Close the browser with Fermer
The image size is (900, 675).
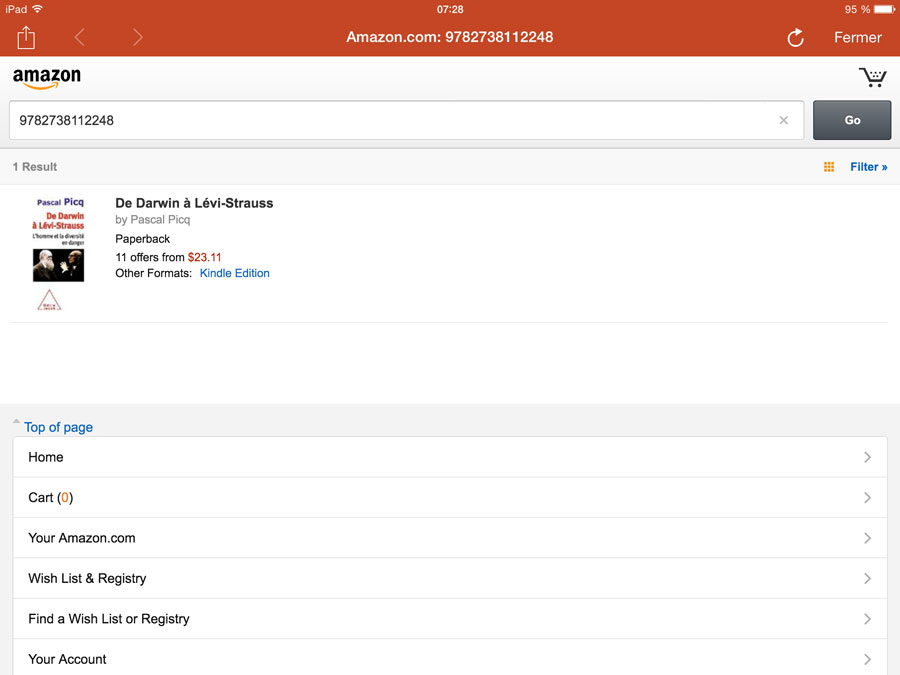point(858,37)
